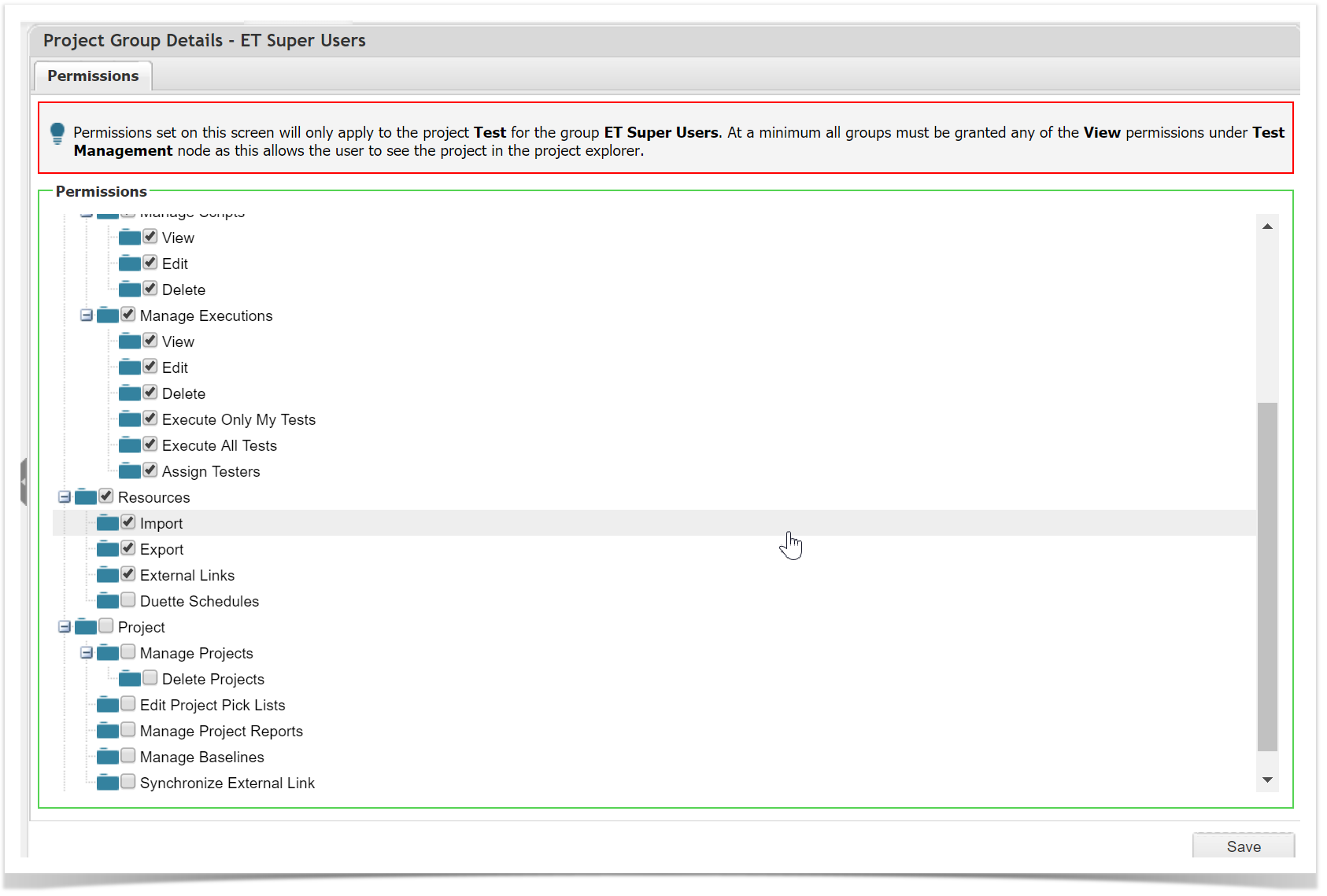The width and height of the screenshot is (1327, 896).
Task: Click the folder icon beside Synchronize External Link
Action: coord(108,784)
